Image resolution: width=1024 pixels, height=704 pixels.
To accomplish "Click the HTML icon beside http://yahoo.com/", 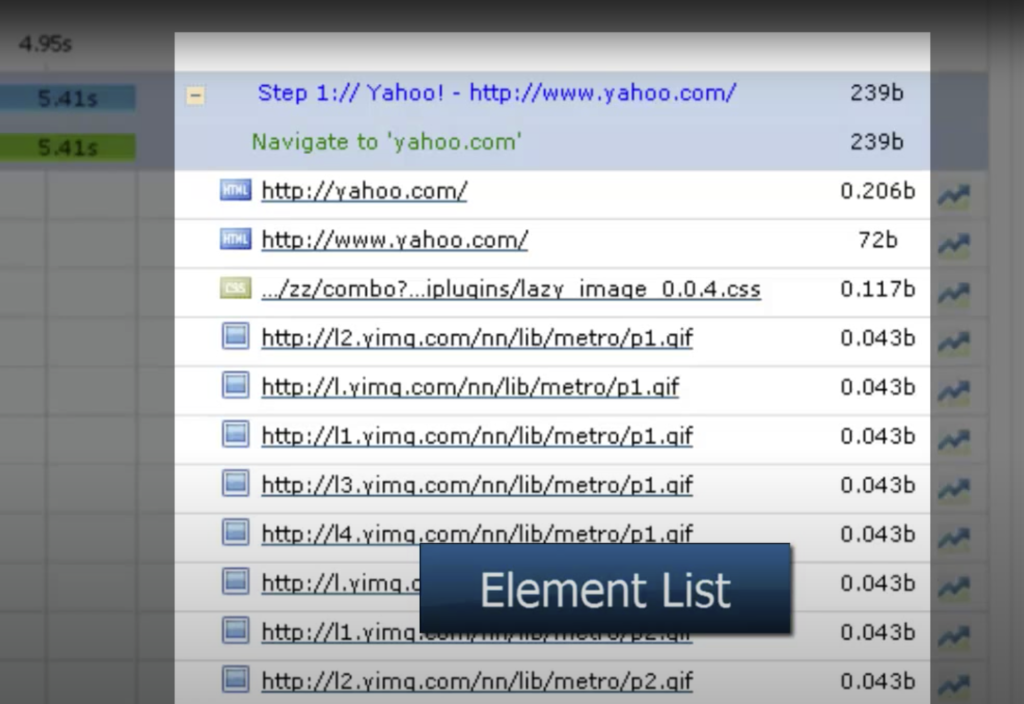I will 235,191.
